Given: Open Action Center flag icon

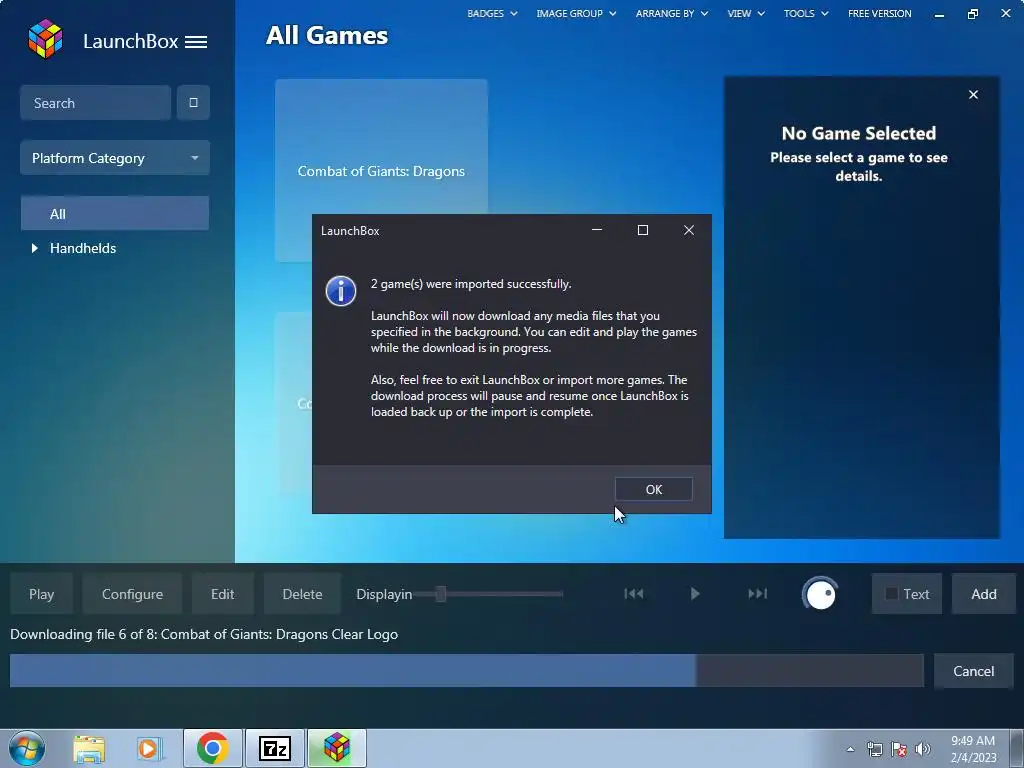Looking at the screenshot, I should coord(899,749).
